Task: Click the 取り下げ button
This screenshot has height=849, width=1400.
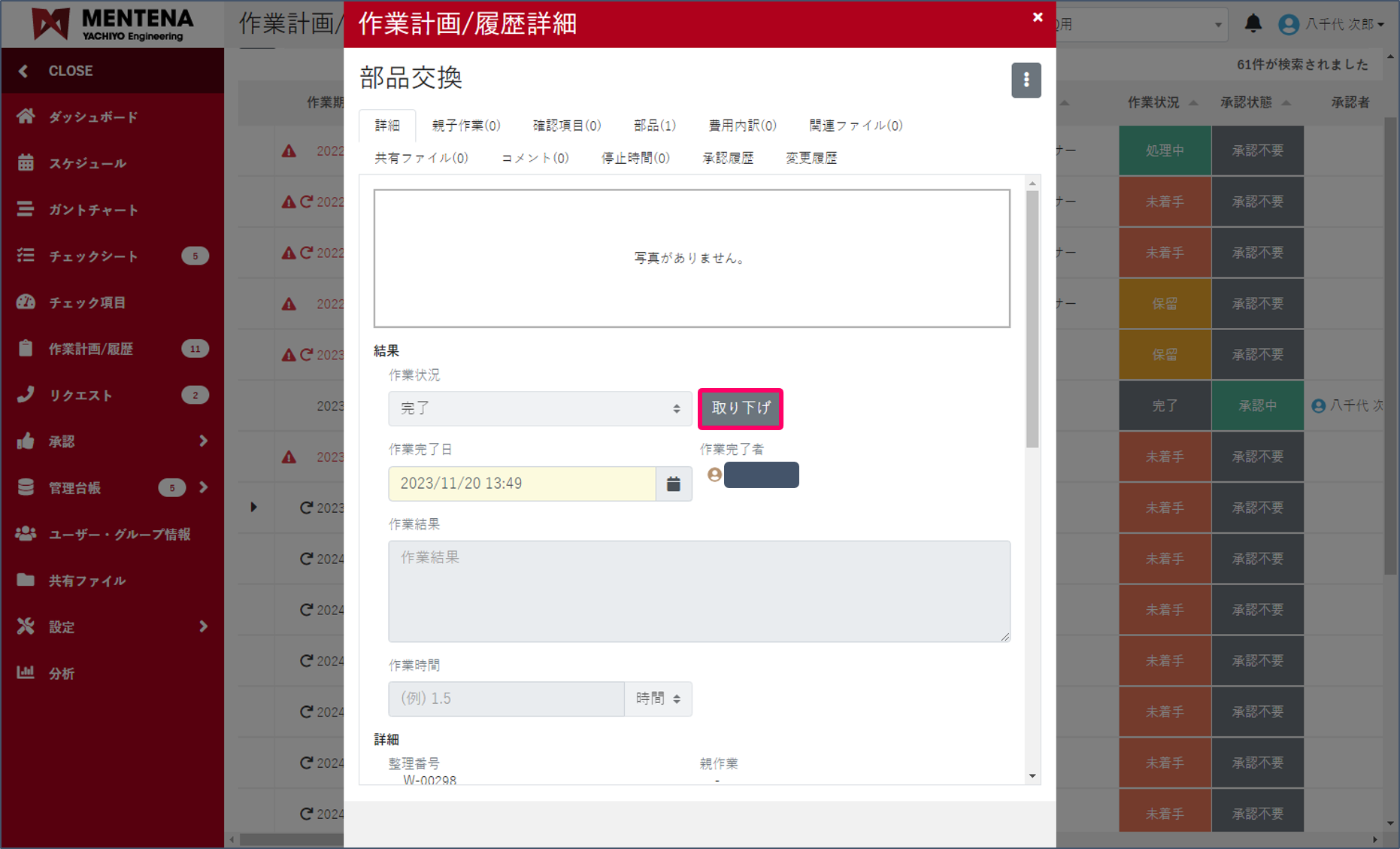Action: tap(741, 408)
